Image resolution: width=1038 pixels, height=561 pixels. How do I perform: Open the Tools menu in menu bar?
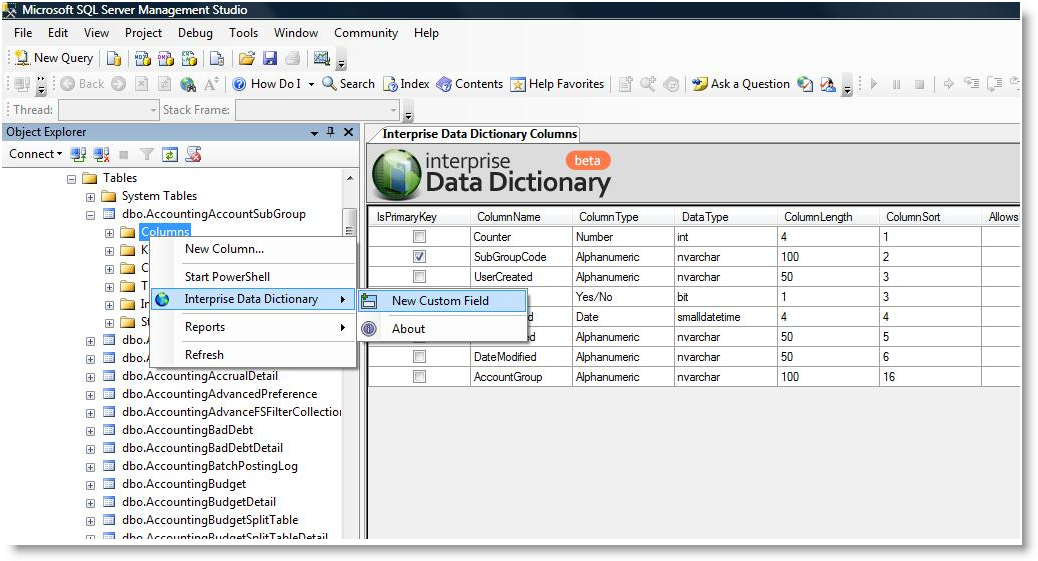(243, 33)
